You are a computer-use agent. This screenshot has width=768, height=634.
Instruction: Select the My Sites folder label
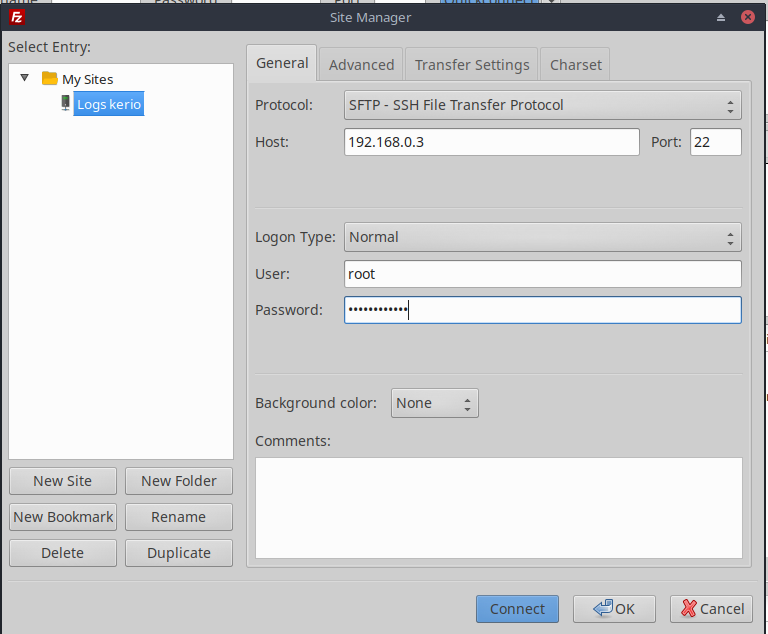[87, 79]
